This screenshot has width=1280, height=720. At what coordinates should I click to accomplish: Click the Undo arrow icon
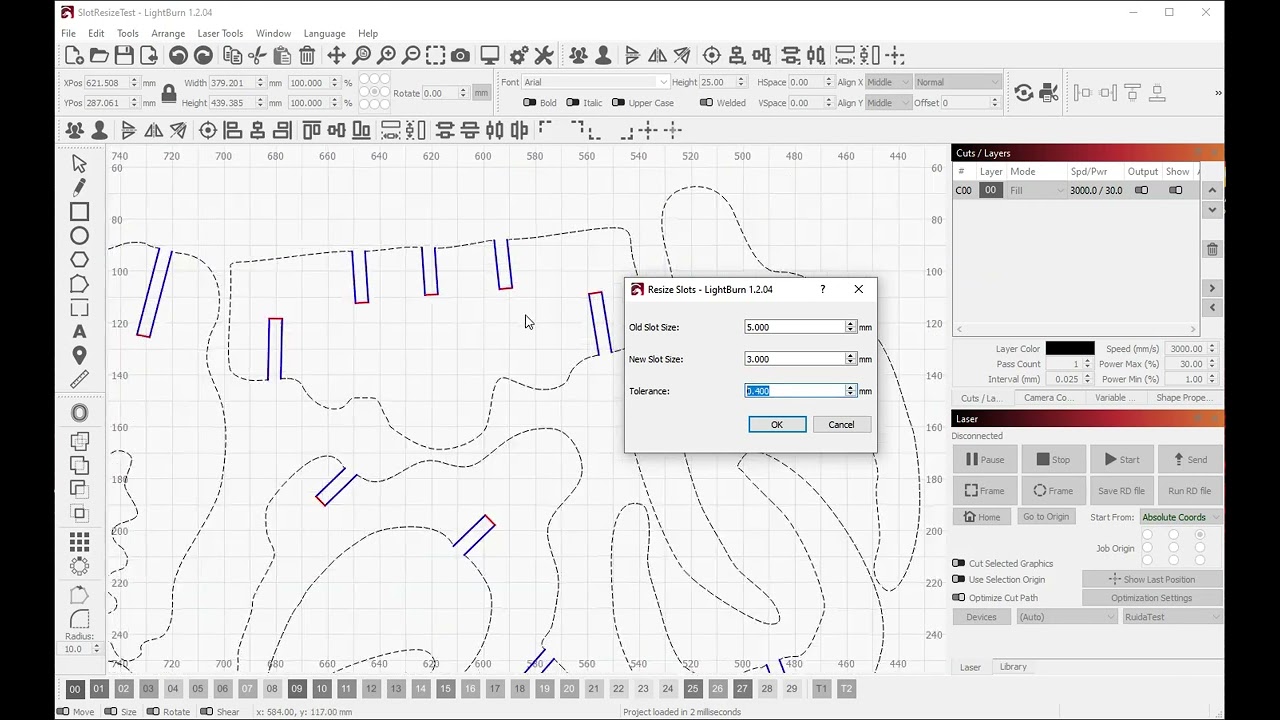pos(178,56)
